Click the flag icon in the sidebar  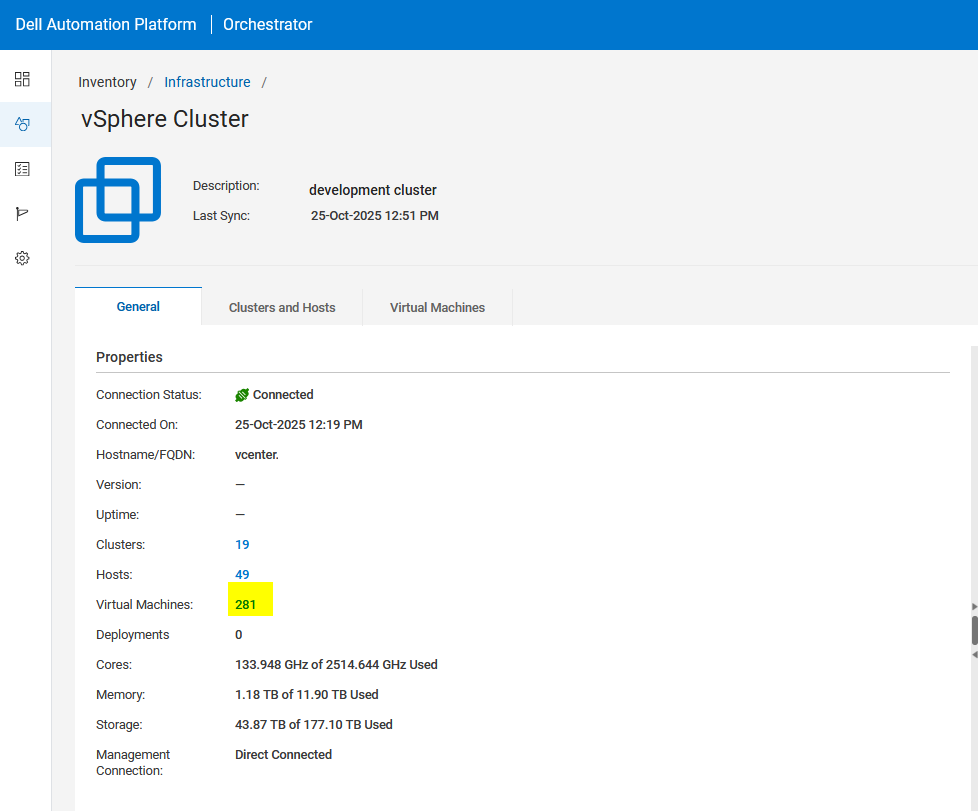[22, 213]
